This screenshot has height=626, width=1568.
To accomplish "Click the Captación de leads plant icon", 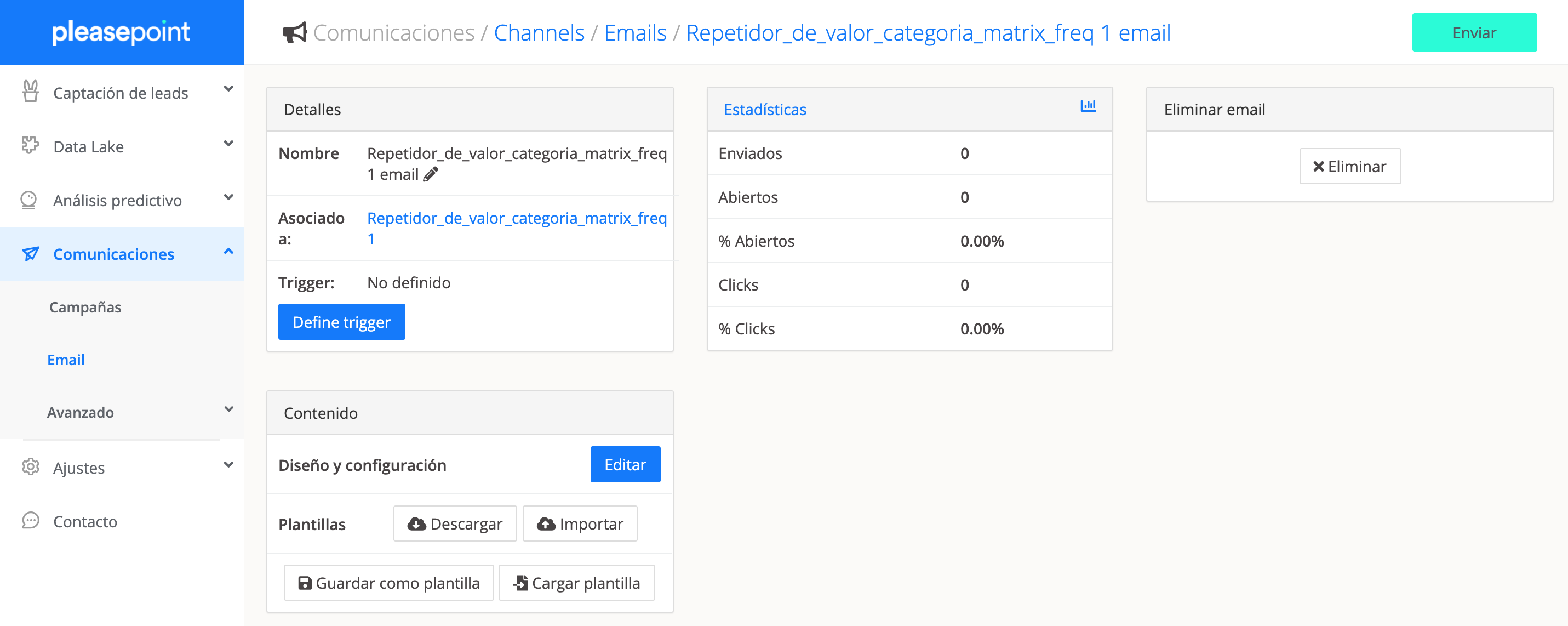I will [31, 92].
